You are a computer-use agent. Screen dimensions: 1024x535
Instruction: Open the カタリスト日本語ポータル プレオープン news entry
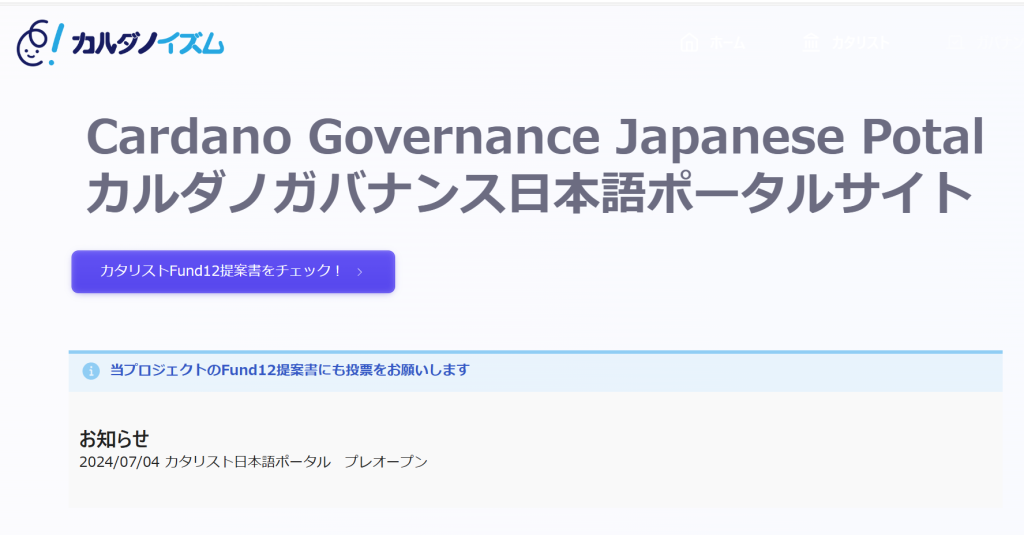(x=296, y=462)
